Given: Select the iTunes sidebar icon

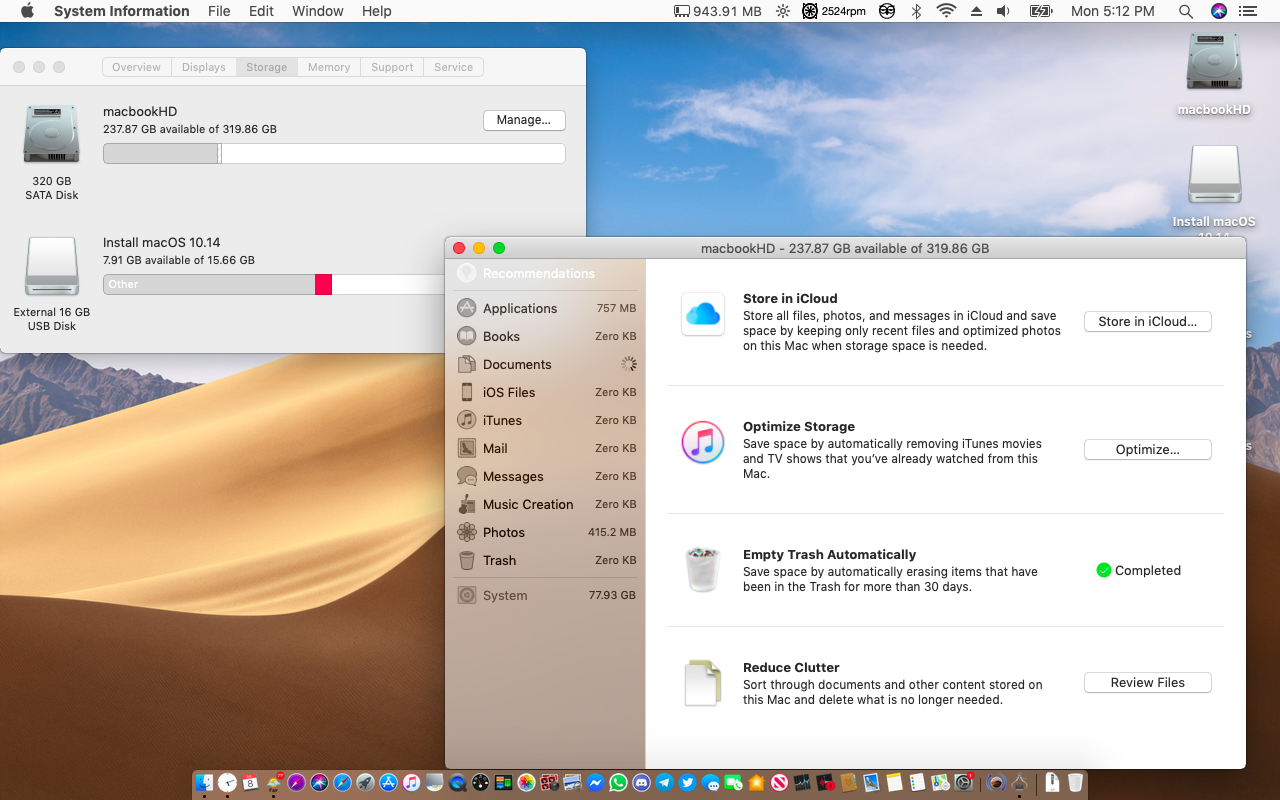Looking at the screenshot, I should [x=466, y=420].
